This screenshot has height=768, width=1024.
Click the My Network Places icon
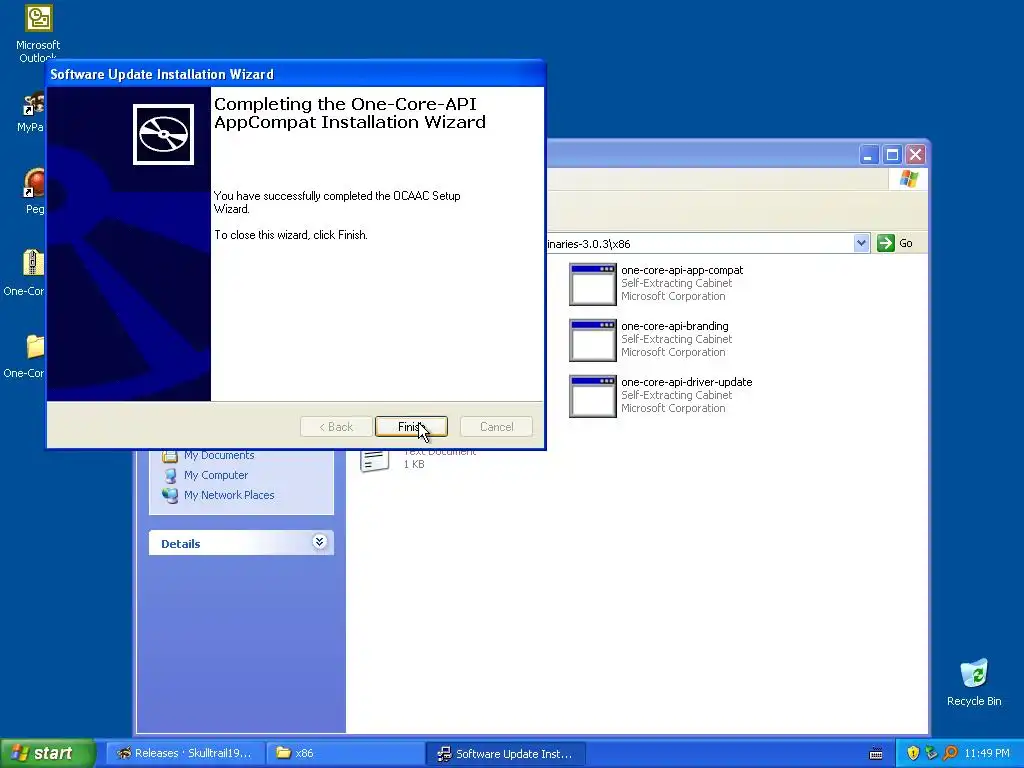point(170,496)
